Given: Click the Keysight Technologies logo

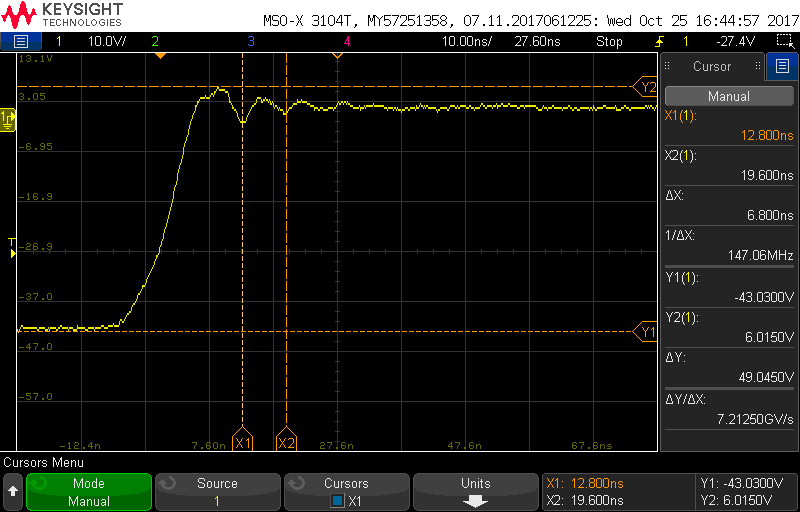Looking at the screenshot, I should pos(62,14).
